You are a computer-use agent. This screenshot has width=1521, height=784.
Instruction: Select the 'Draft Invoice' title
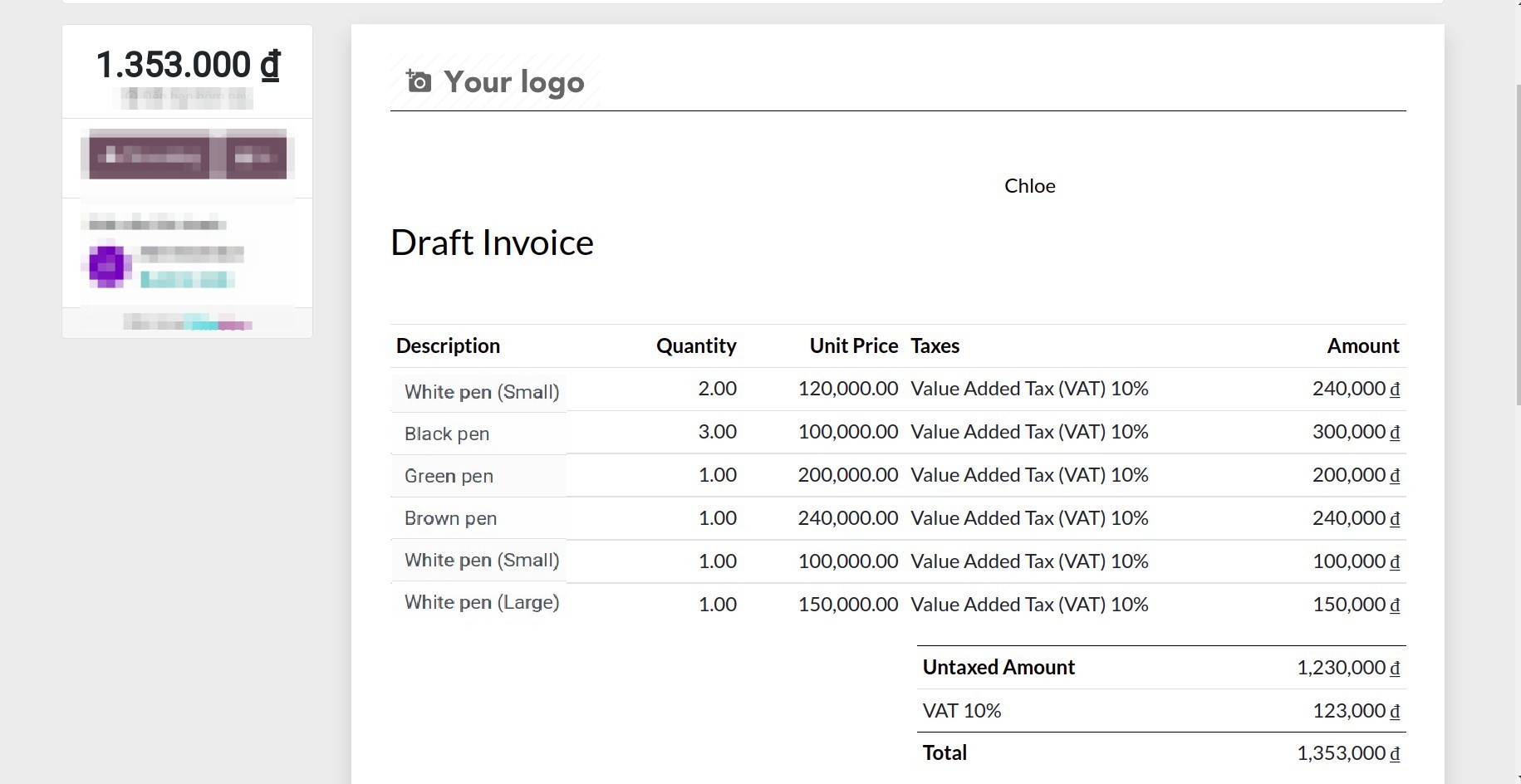tap(493, 242)
